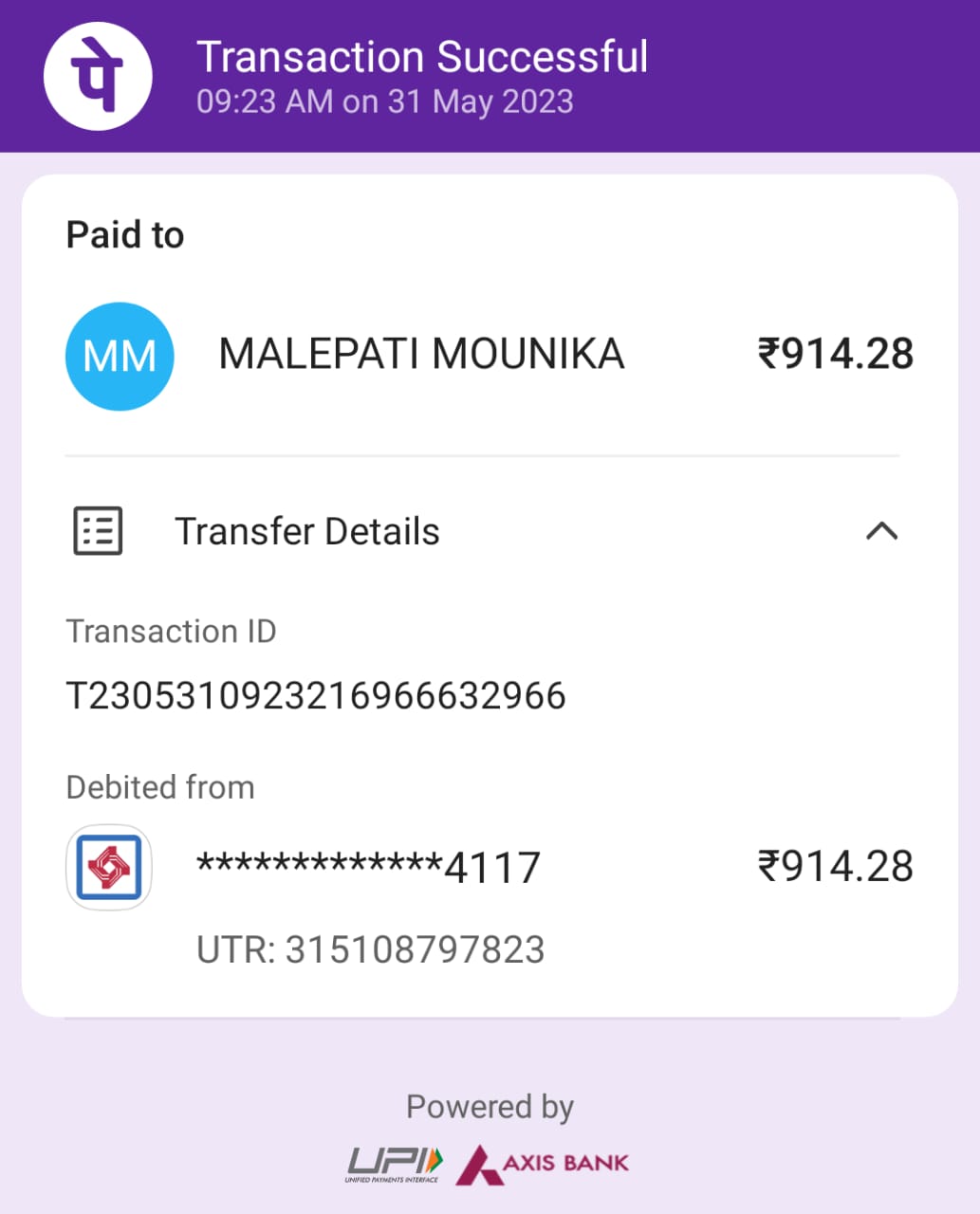Open recipient MALEPATI MOUNIKA
The height and width of the screenshot is (1214, 980).
(x=421, y=355)
